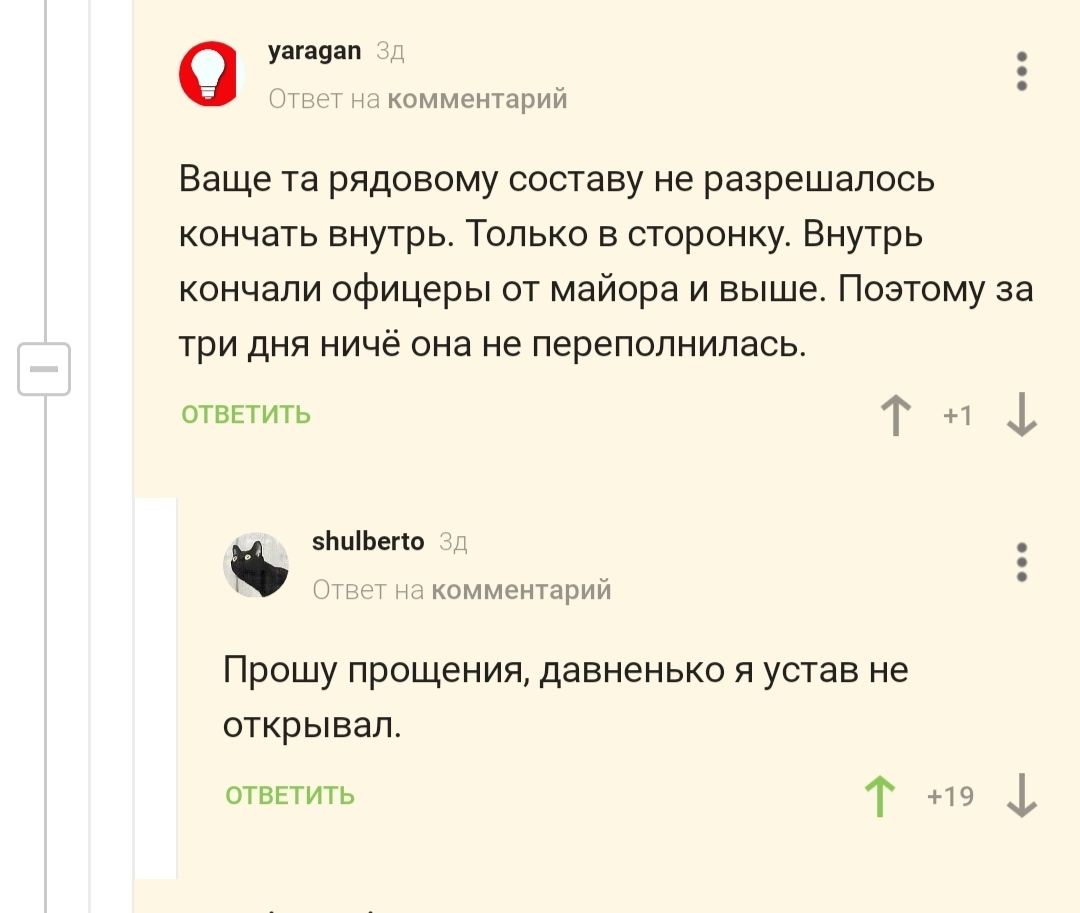Click the 3д timestamp next to shulberto

coord(453,543)
